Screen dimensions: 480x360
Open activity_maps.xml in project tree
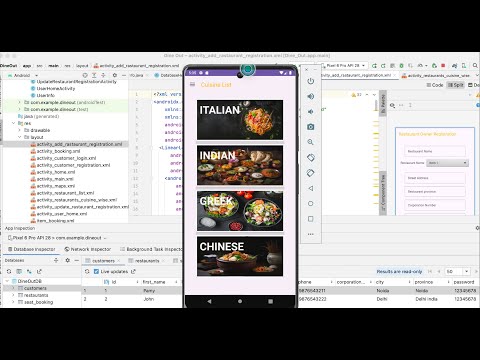(x=56, y=186)
